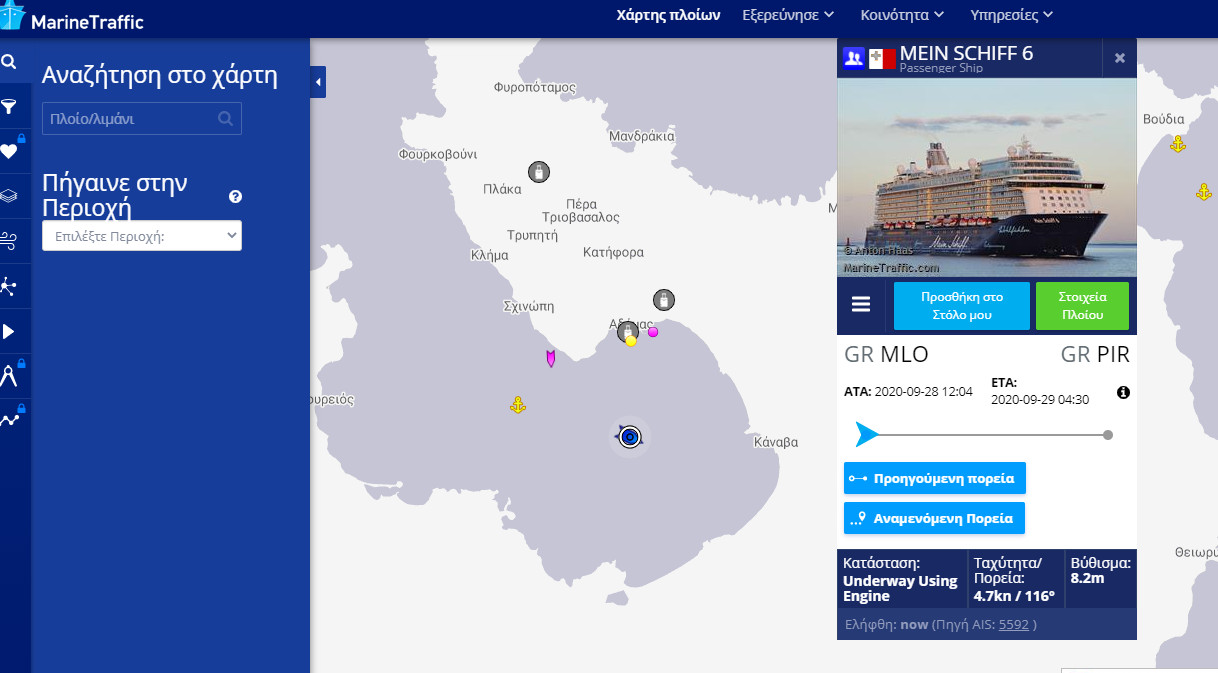Expand the Κοινότητα menu

pos(904,15)
